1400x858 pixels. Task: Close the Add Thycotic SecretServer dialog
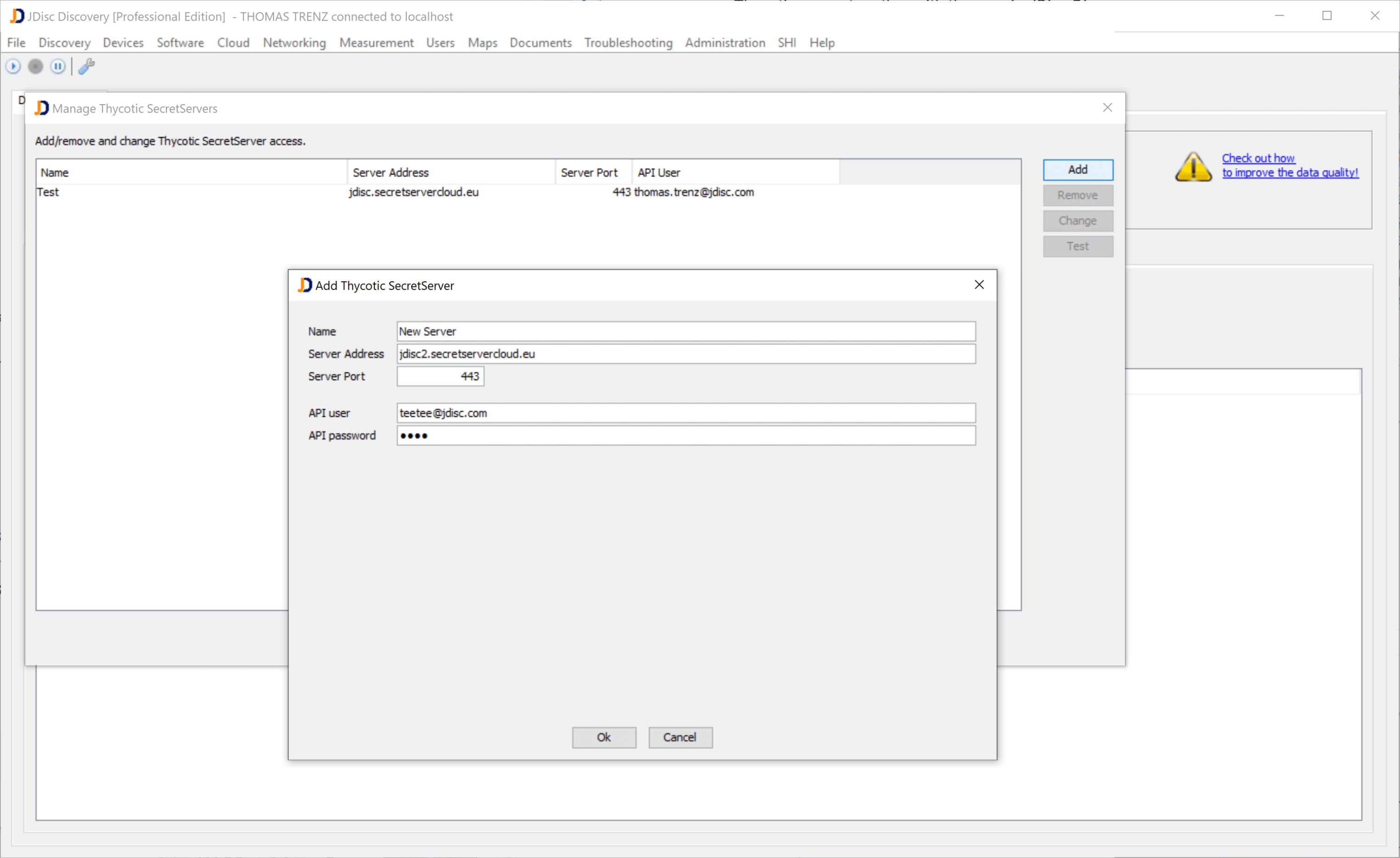click(979, 285)
